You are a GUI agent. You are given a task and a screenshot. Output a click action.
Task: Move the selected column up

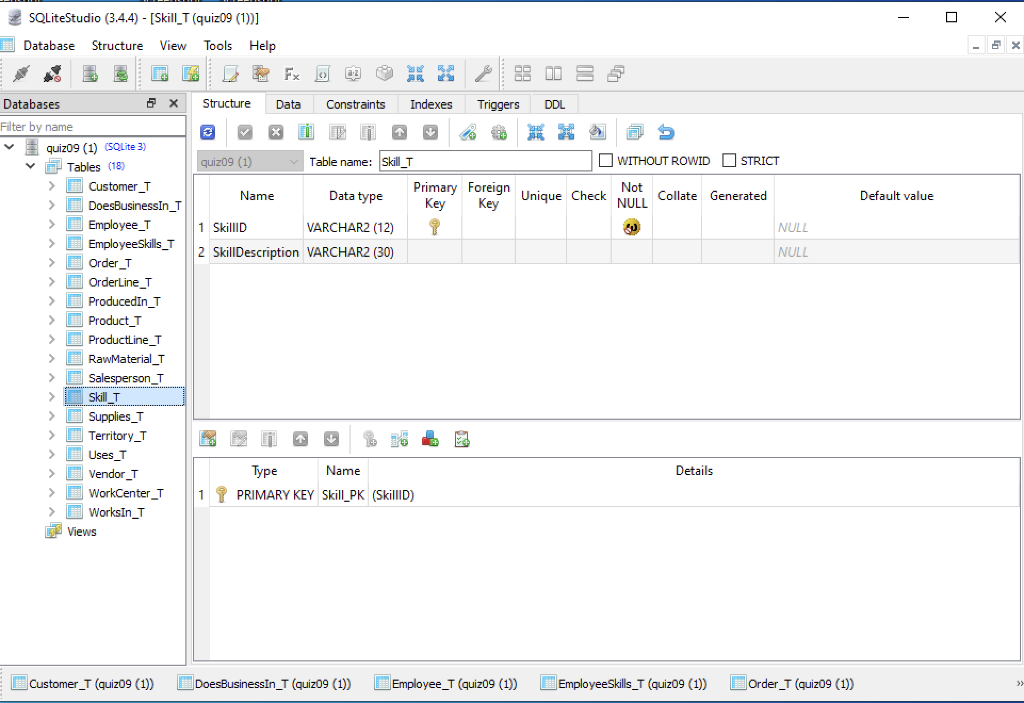coord(399,133)
